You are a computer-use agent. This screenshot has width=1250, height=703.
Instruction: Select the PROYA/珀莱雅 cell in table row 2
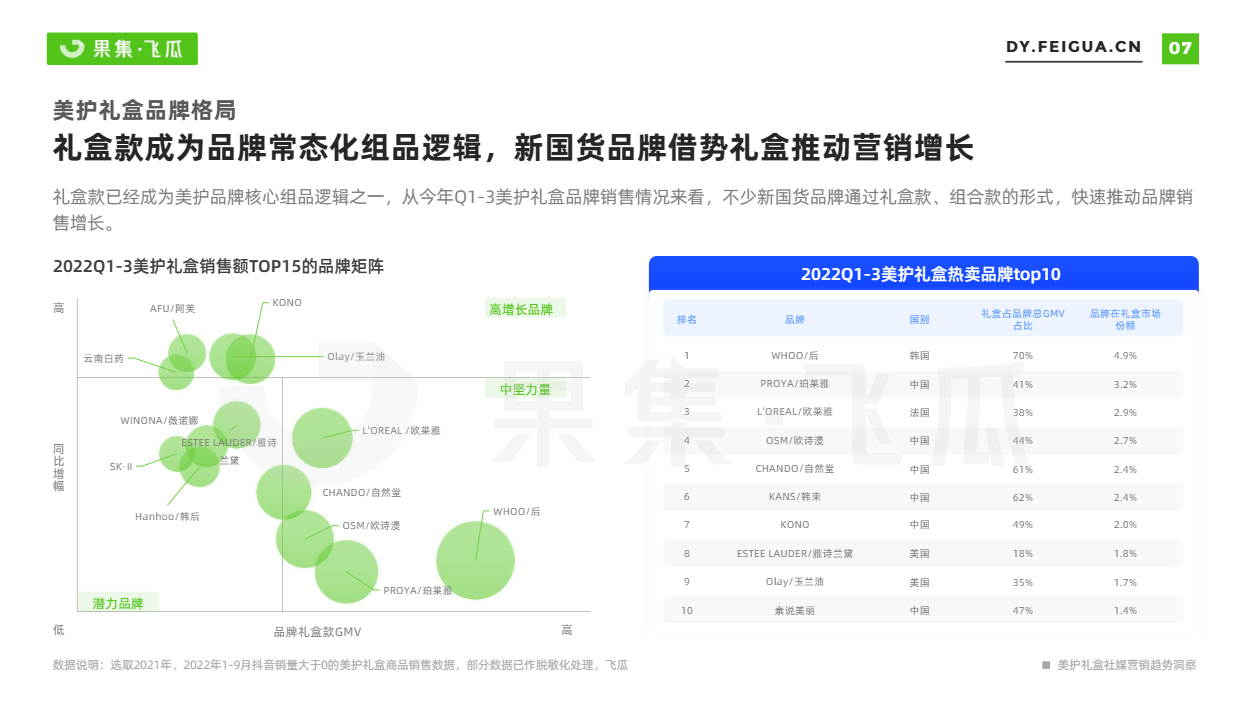[x=794, y=384]
